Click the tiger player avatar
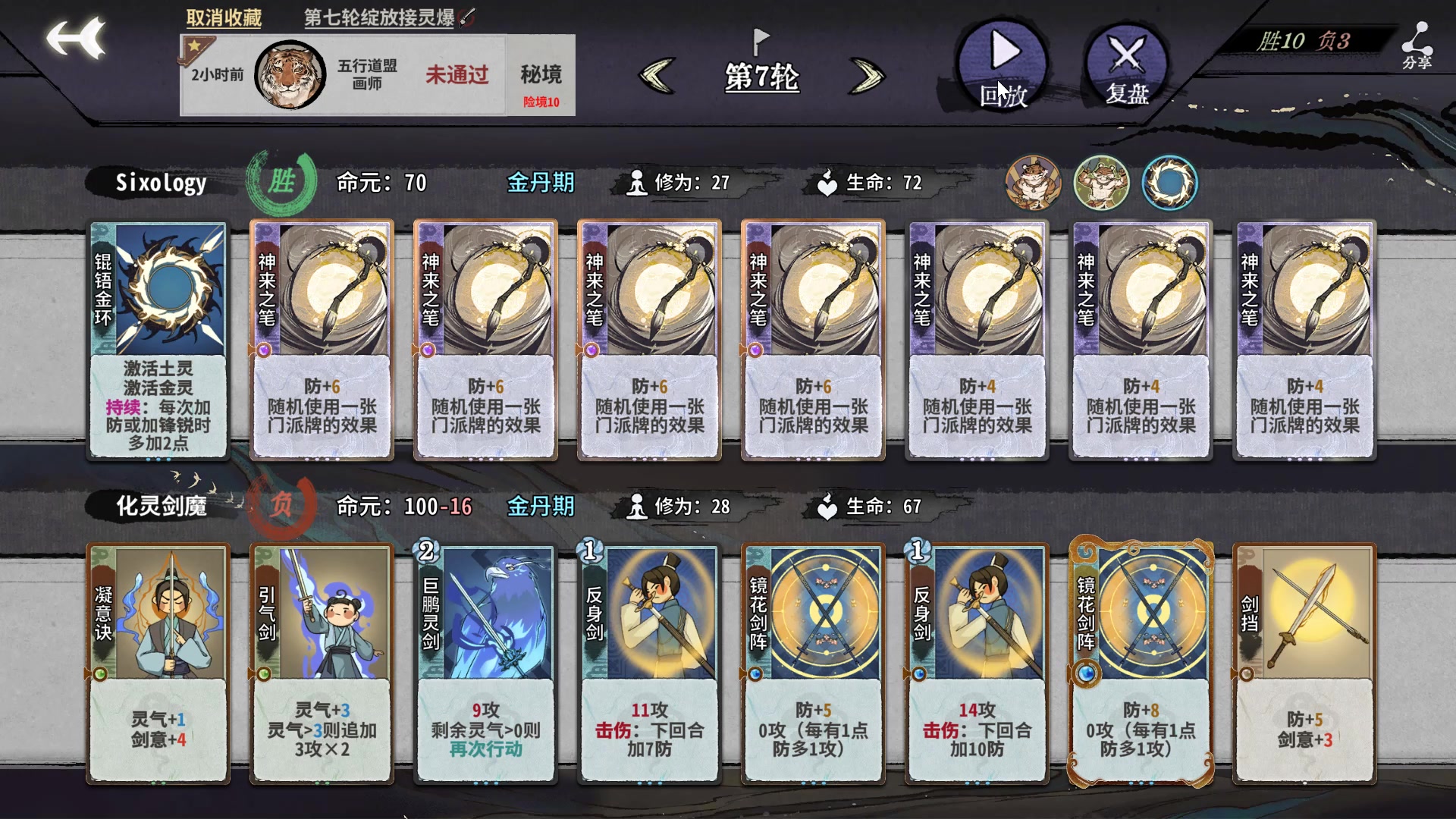This screenshot has height=819, width=1456. pos(289,74)
